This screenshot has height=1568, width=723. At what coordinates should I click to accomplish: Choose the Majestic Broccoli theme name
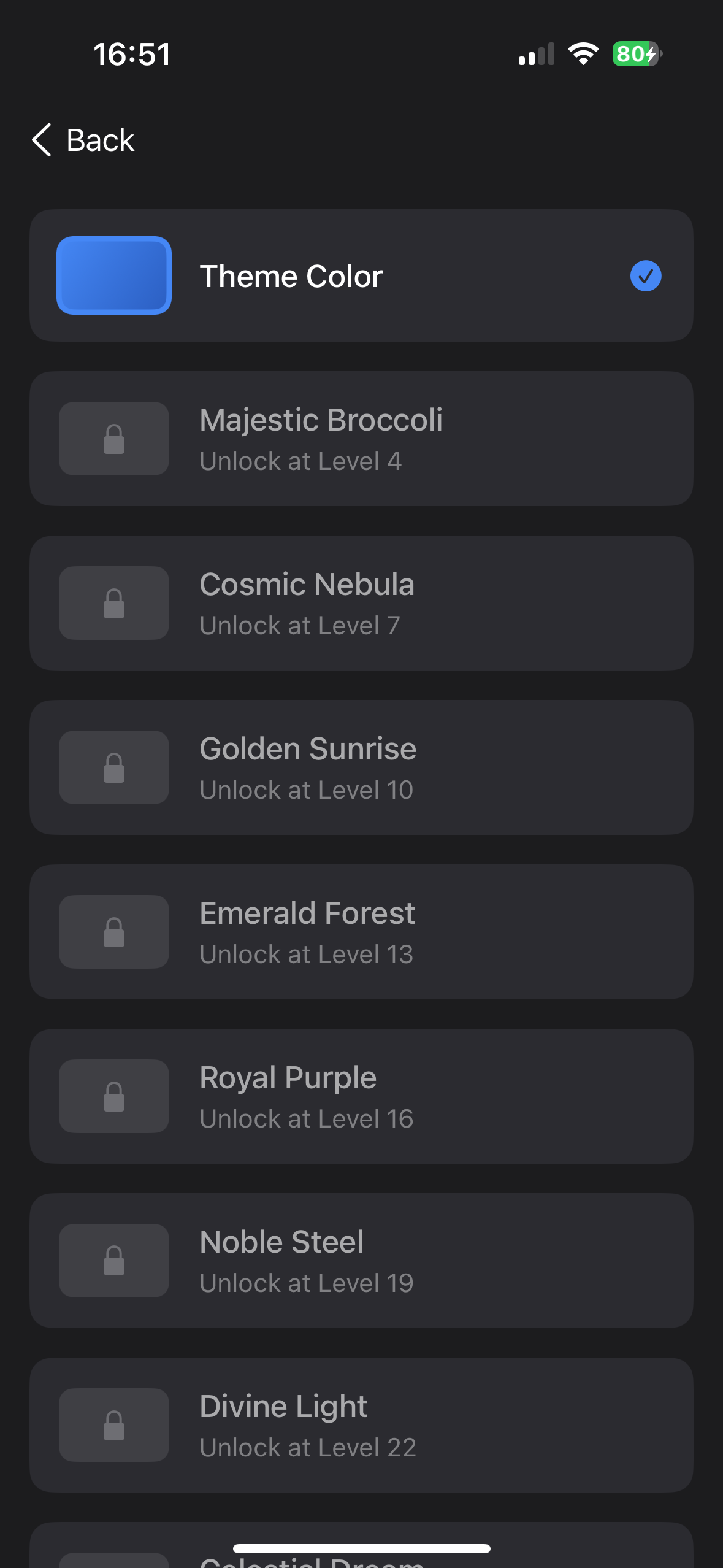pyautogui.click(x=321, y=420)
